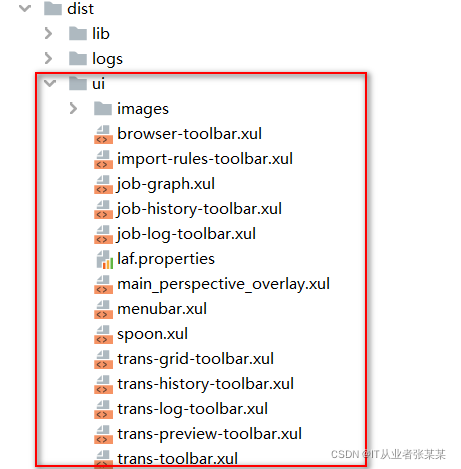
Task: Click the images folder icon
Action: [103, 109]
